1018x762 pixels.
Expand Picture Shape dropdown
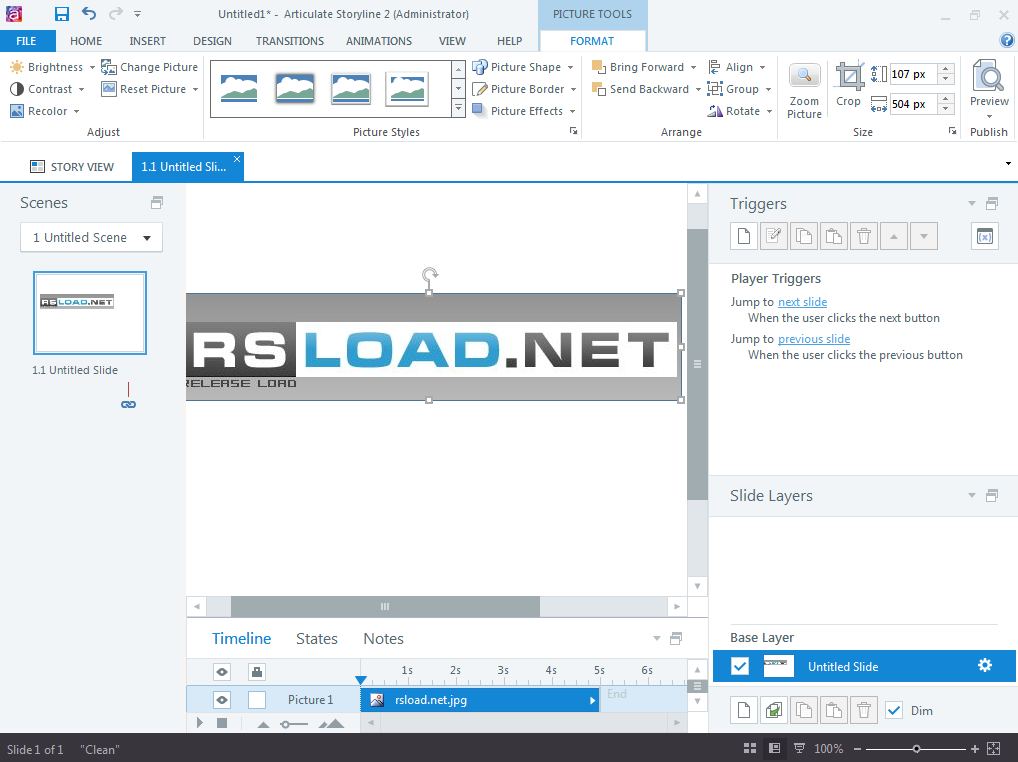(x=571, y=67)
